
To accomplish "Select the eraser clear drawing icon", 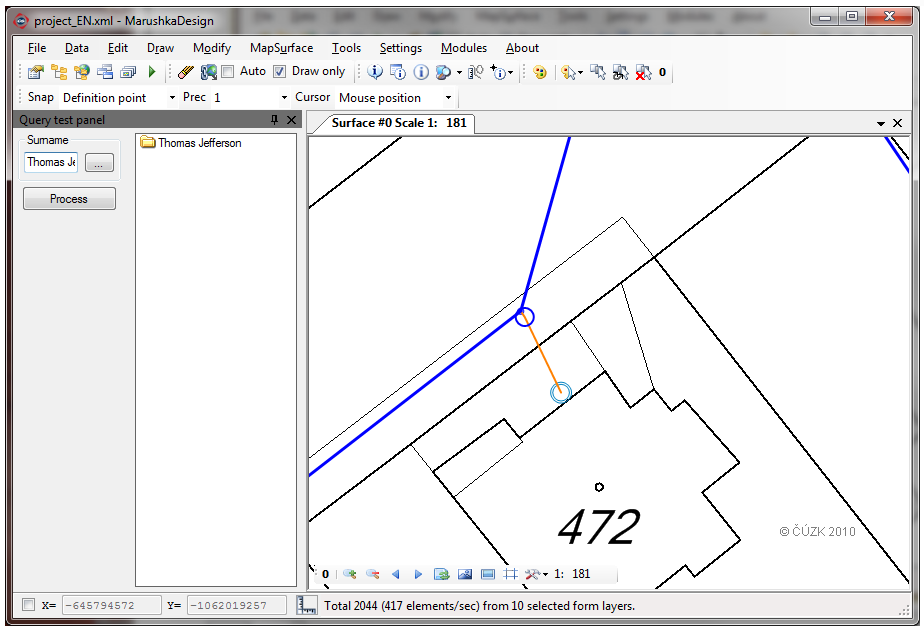I will tap(186, 72).
